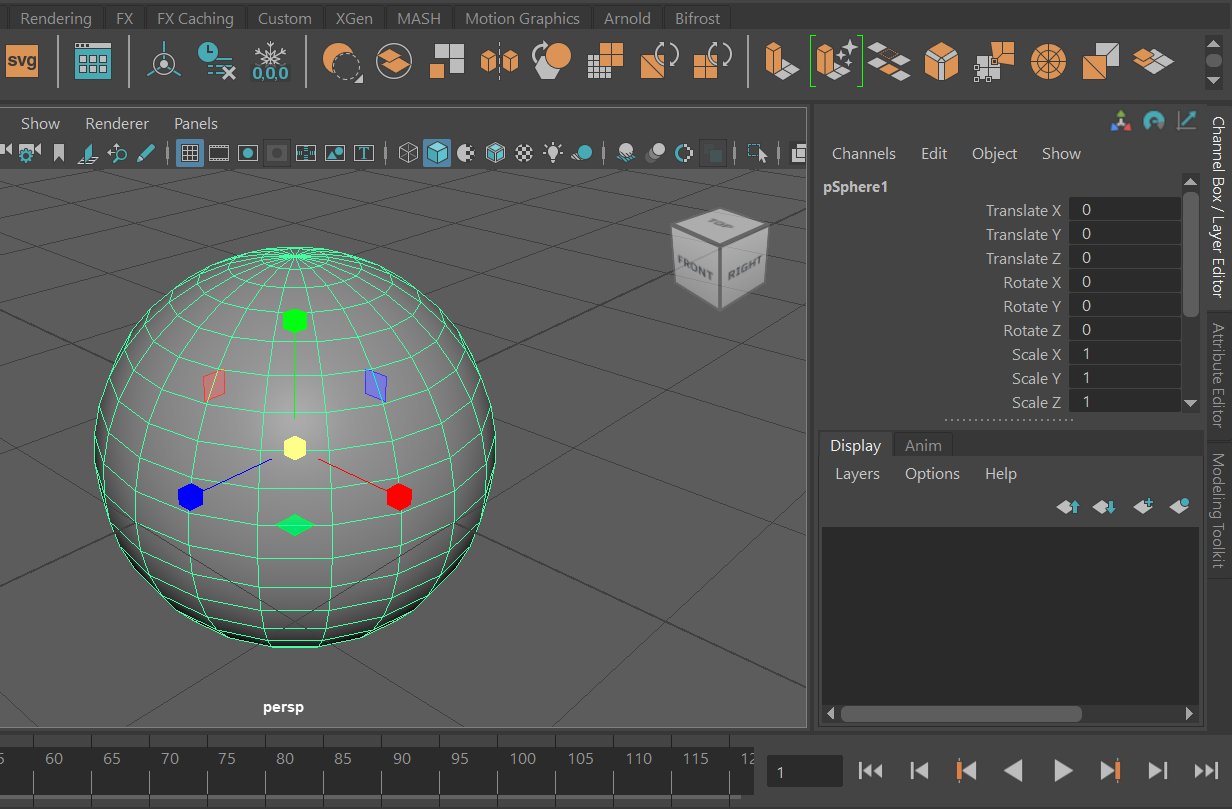Image resolution: width=1232 pixels, height=809 pixels.
Task: Click the Play forwards button
Action: pyautogui.click(x=1063, y=770)
